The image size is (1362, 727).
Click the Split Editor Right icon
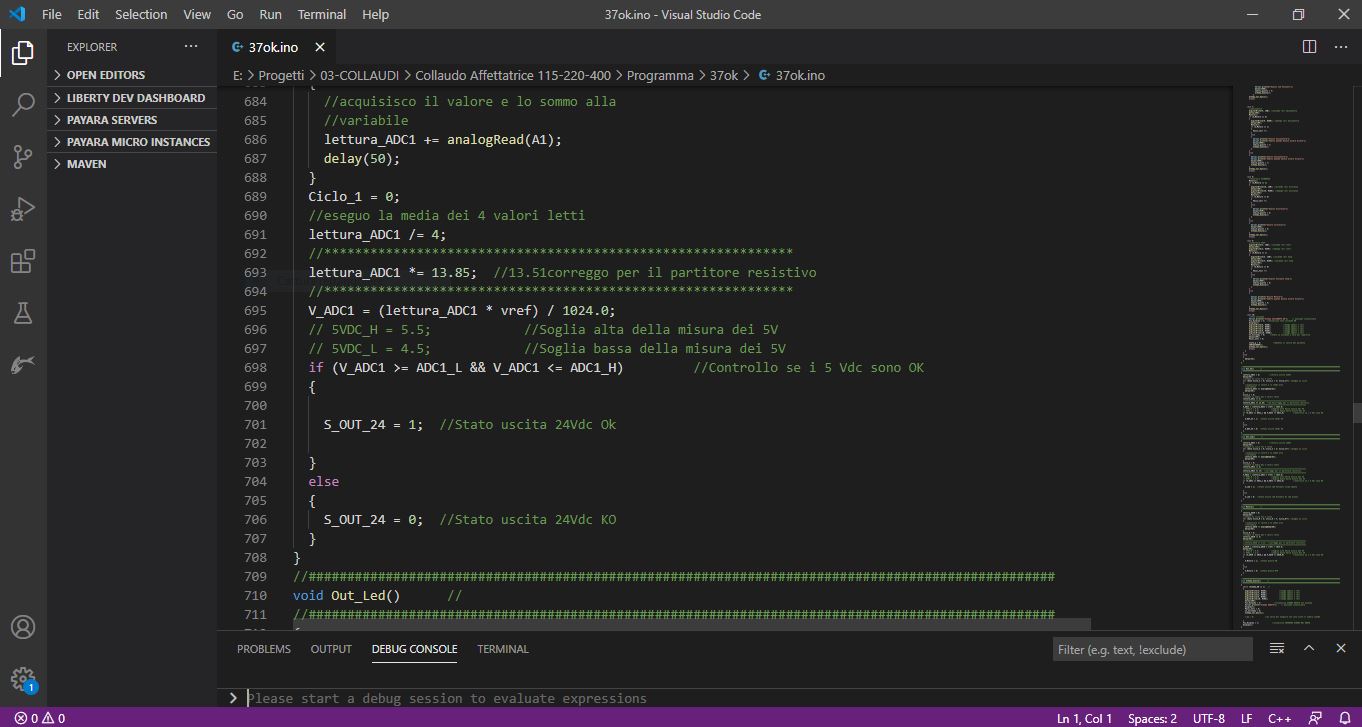click(x=1309, y=47)
